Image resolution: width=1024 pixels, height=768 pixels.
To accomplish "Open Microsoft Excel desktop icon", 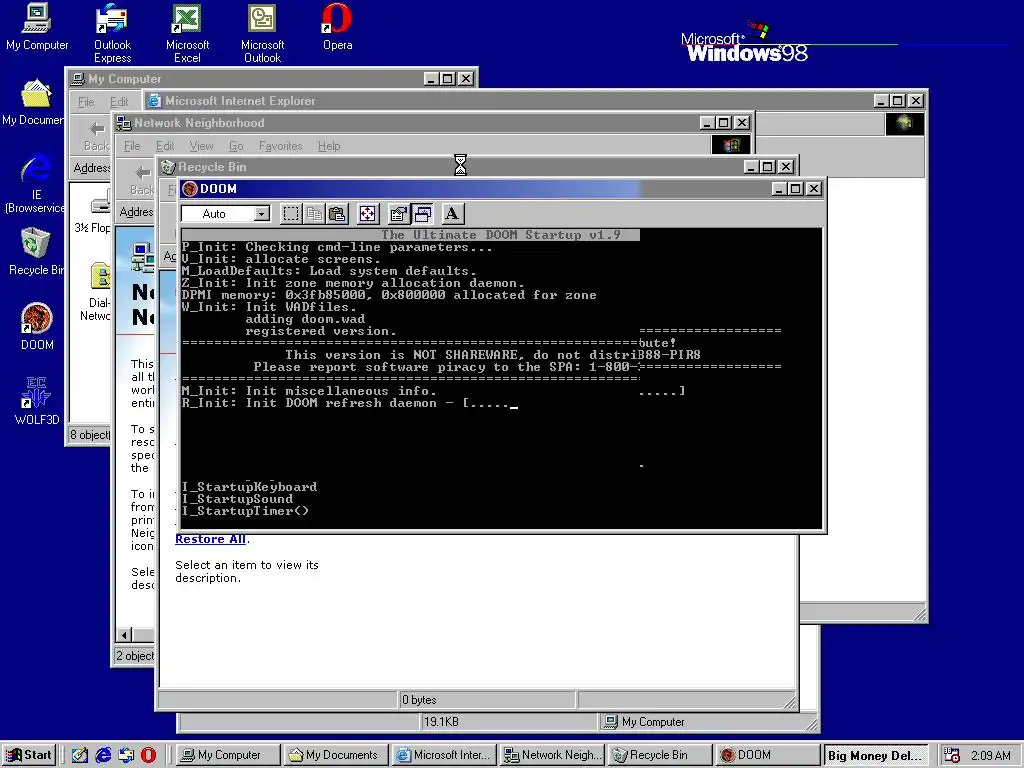I will 187,33.
